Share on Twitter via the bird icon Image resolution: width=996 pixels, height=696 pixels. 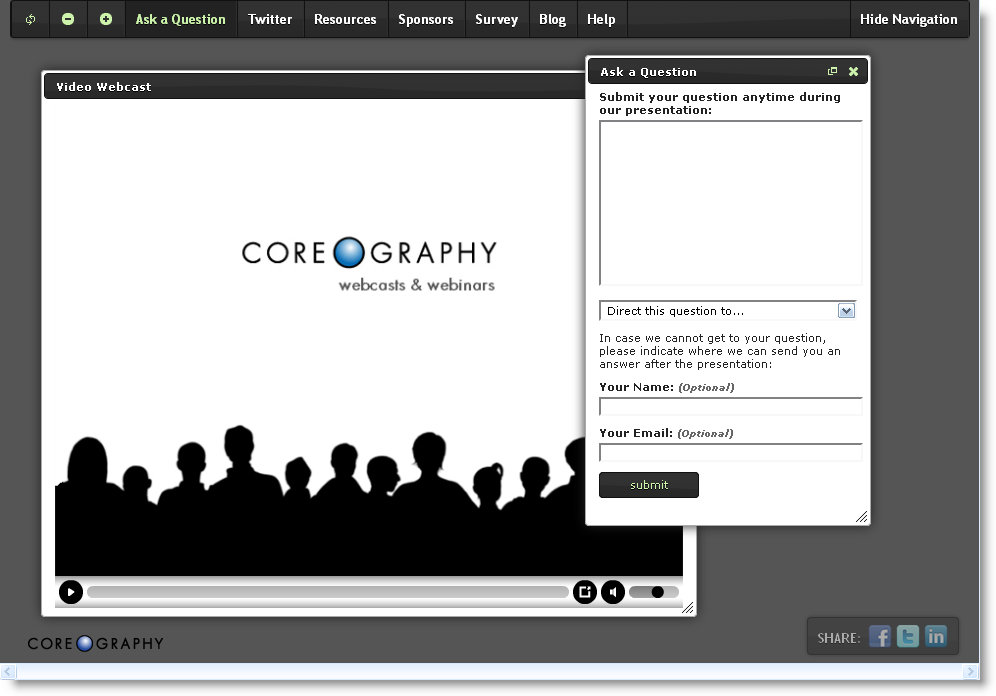[x=908, y=636]
